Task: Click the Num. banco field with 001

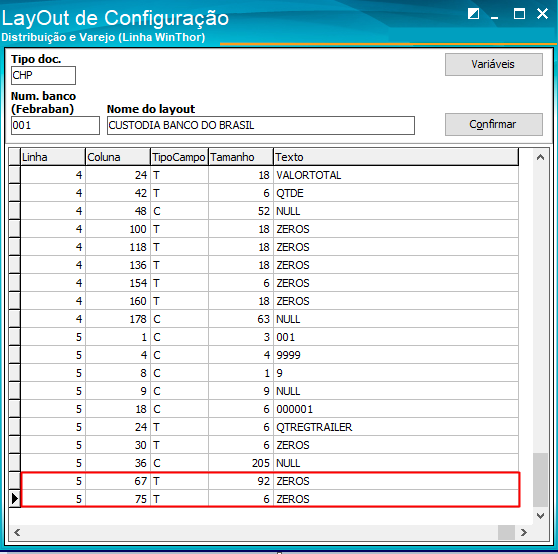Action: click(x=55, y=125)
